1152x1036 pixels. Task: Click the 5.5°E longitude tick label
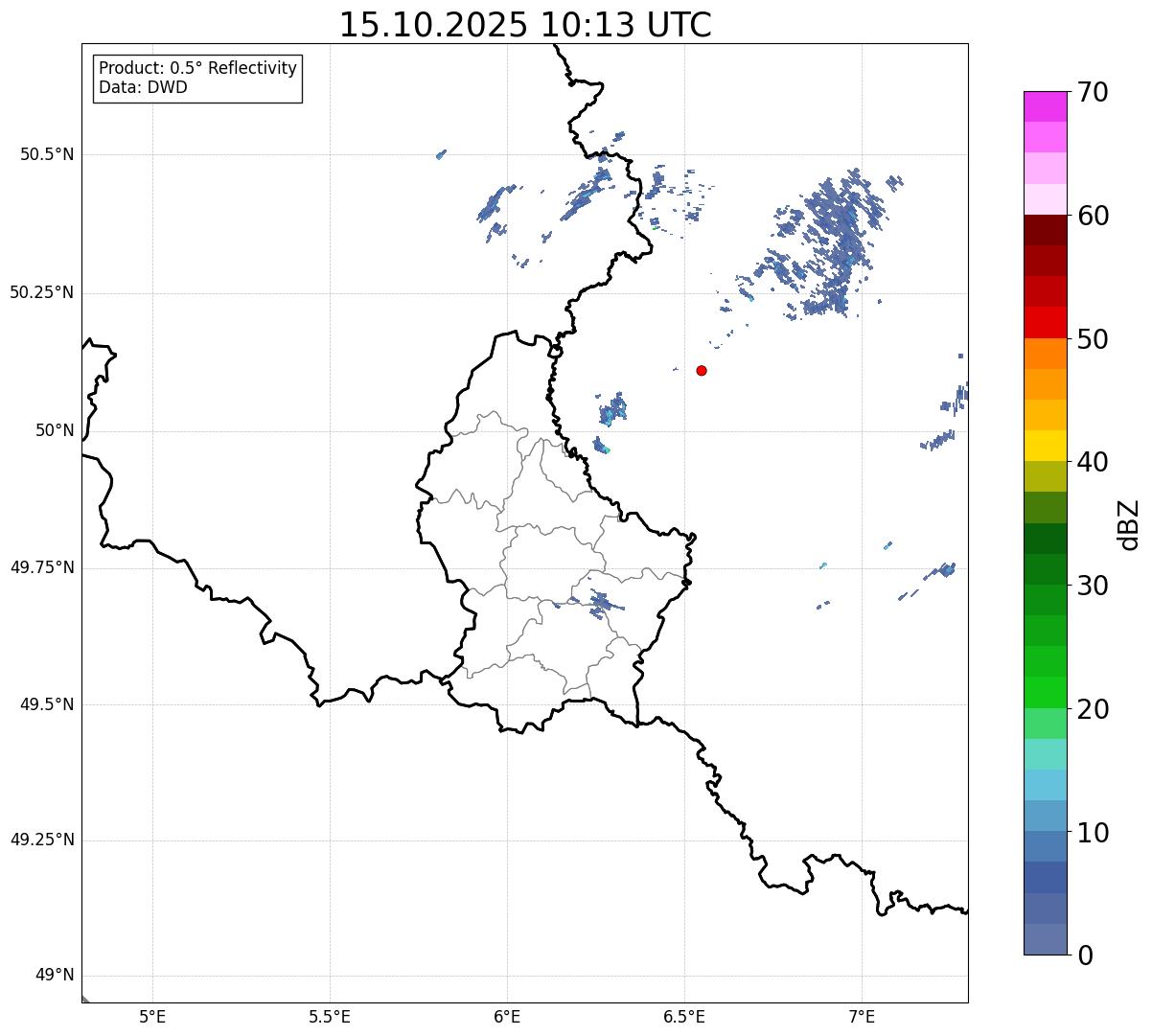click(330, 1017)
